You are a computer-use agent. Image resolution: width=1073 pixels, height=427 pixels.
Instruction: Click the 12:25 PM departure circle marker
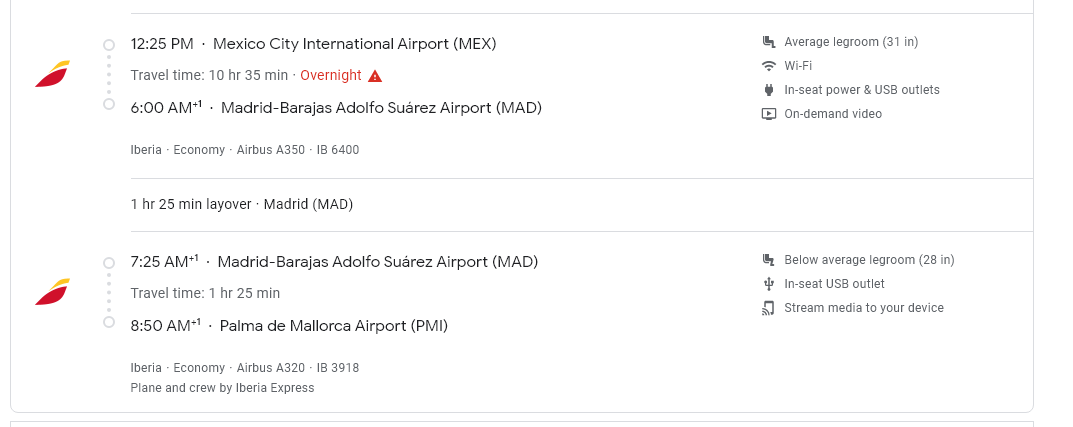(109, 44)
